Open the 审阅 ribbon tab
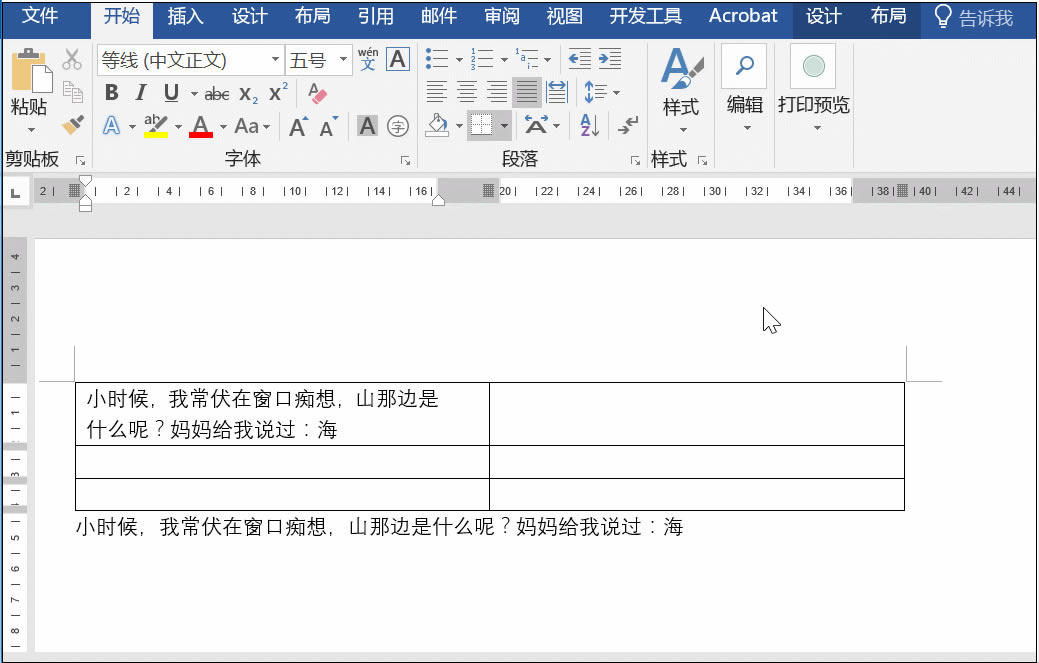 click(501, 17)
